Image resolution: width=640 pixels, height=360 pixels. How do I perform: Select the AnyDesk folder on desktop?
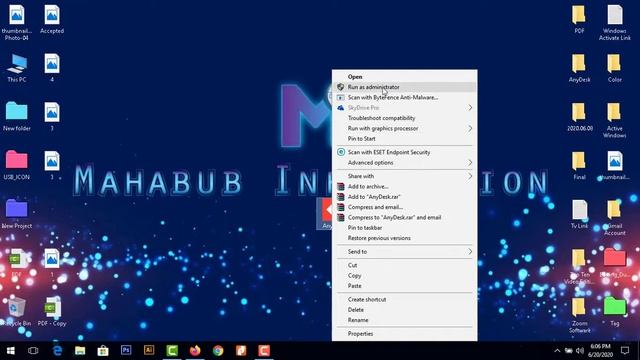(579, 69)
